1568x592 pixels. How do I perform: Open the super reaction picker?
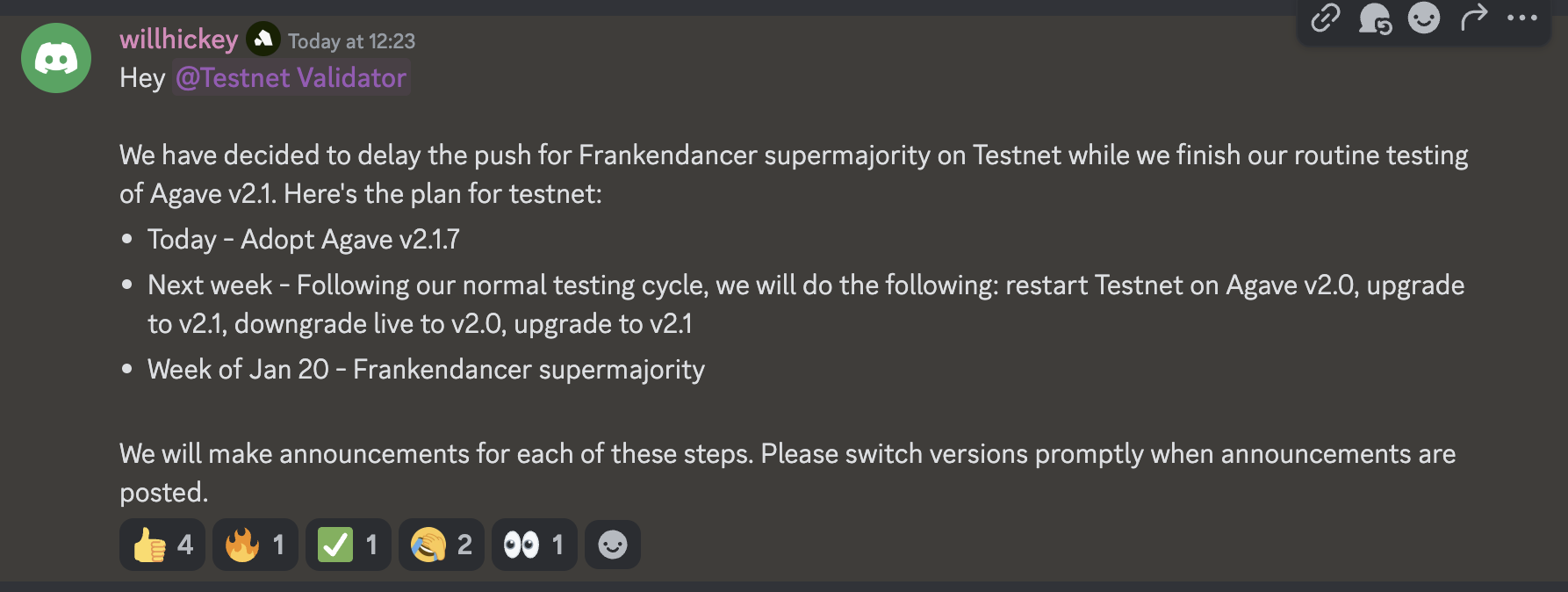(1374, 19)
